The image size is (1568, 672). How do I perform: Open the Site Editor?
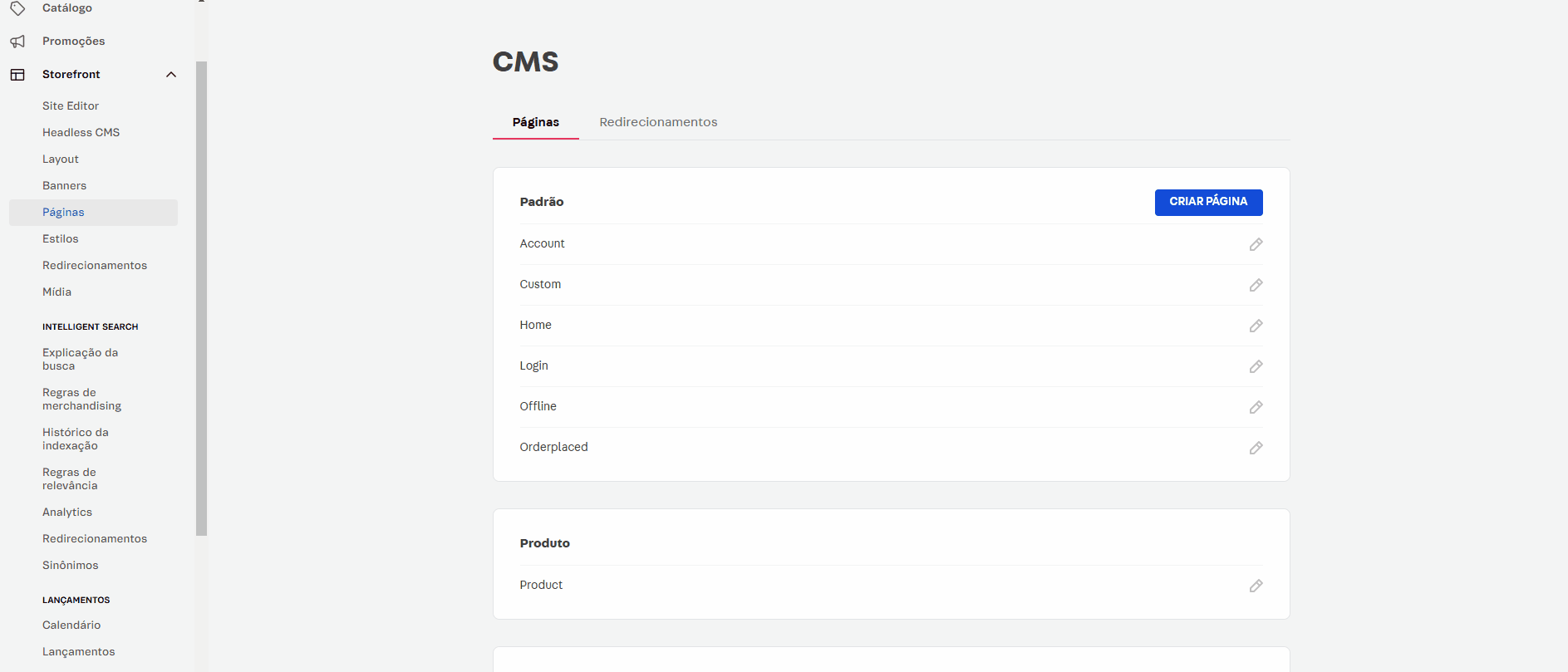tap(70, 105)
